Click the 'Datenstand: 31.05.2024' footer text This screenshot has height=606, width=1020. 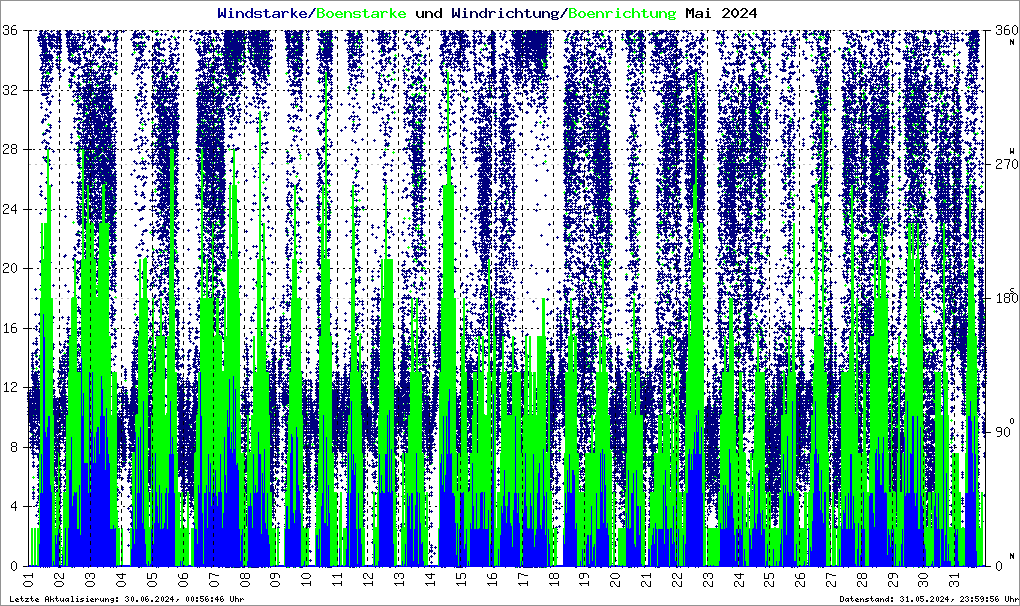pos(928,599)
